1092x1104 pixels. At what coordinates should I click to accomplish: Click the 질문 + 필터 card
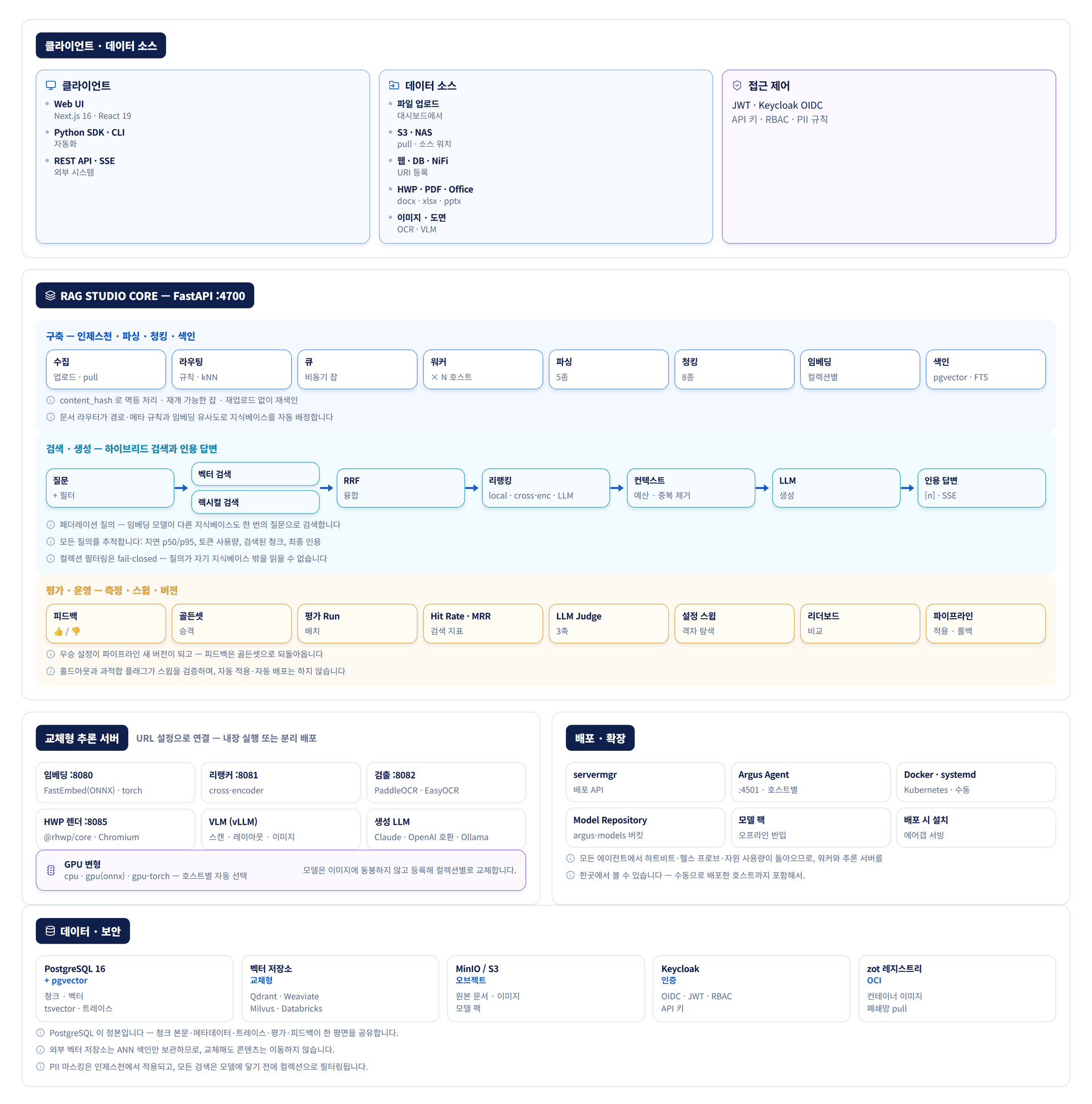[x=110, y=488]
